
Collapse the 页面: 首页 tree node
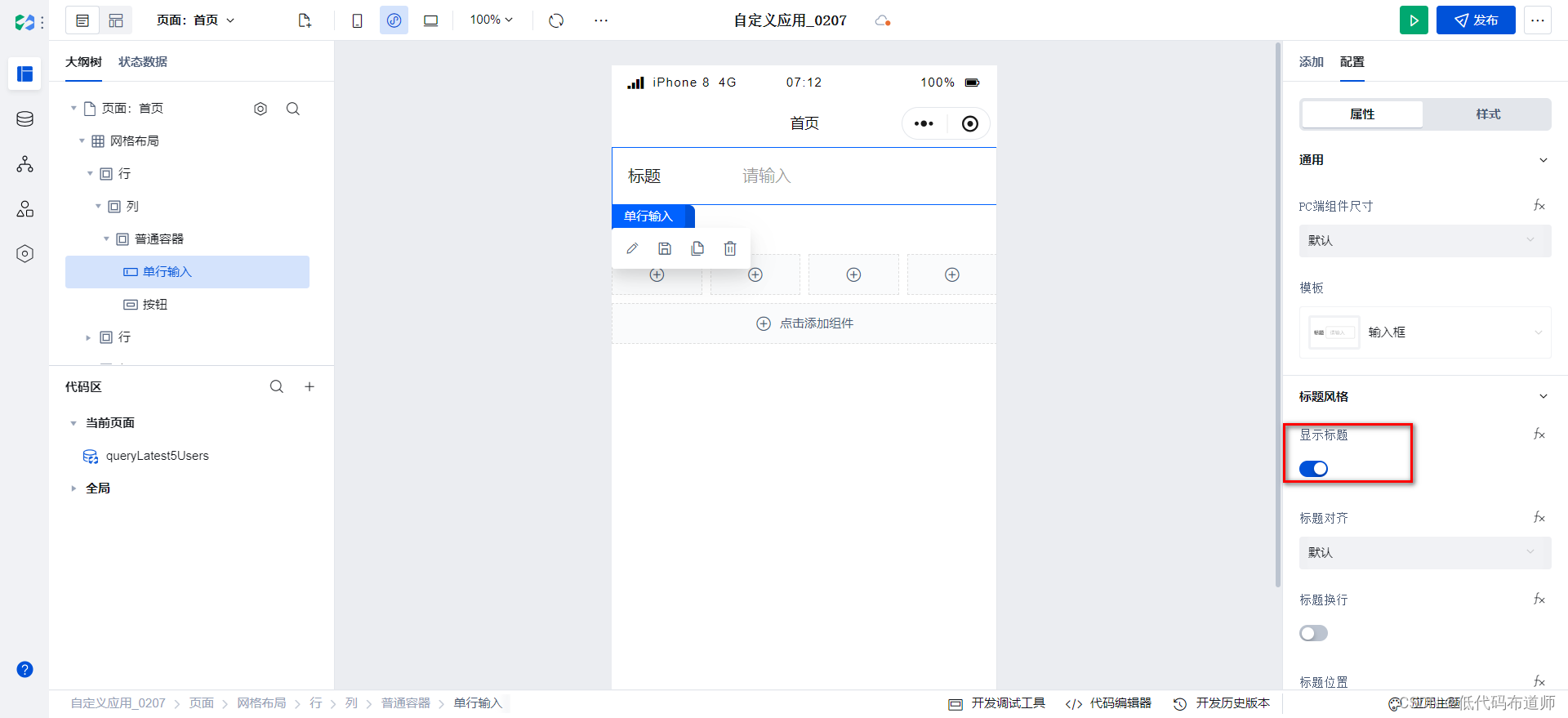73,108
